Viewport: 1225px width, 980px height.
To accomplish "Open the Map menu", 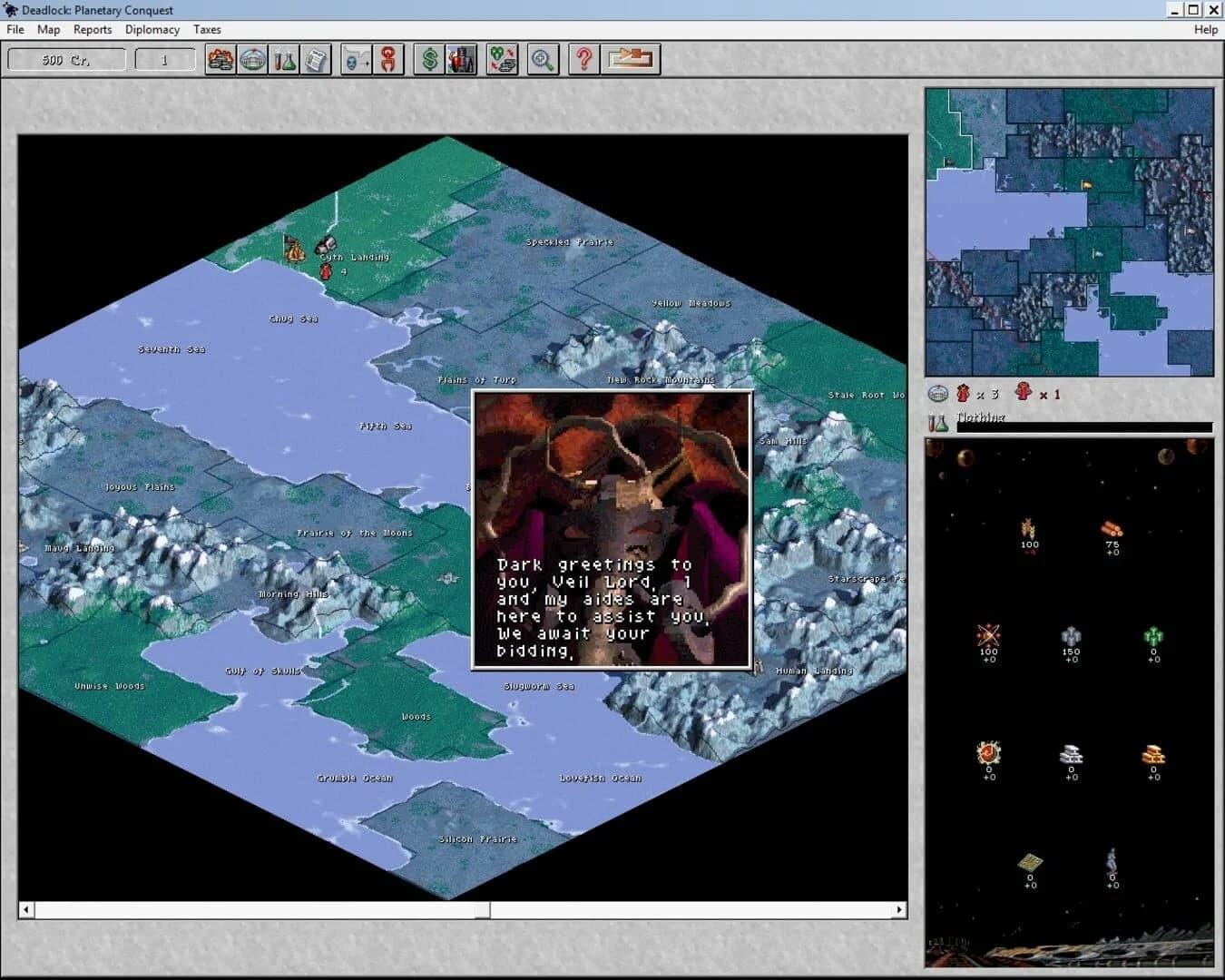I will point(48,29).
